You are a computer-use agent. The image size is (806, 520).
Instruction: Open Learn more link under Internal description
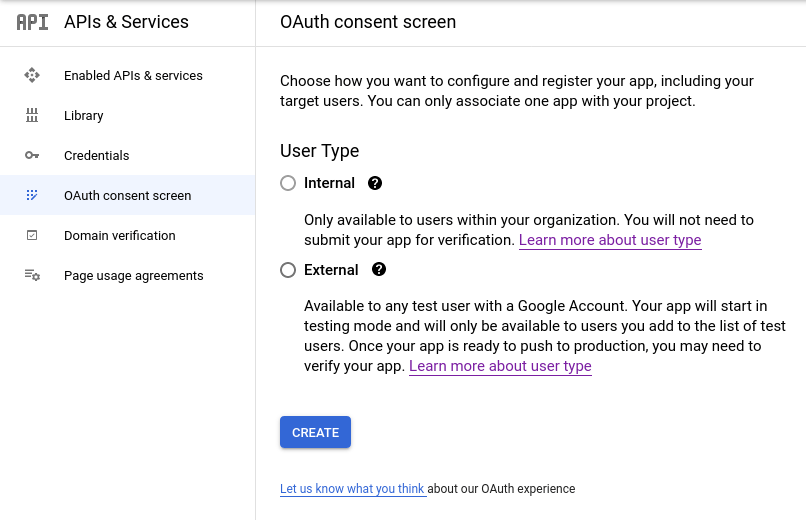pyautogui.click(x=610, y=240)
